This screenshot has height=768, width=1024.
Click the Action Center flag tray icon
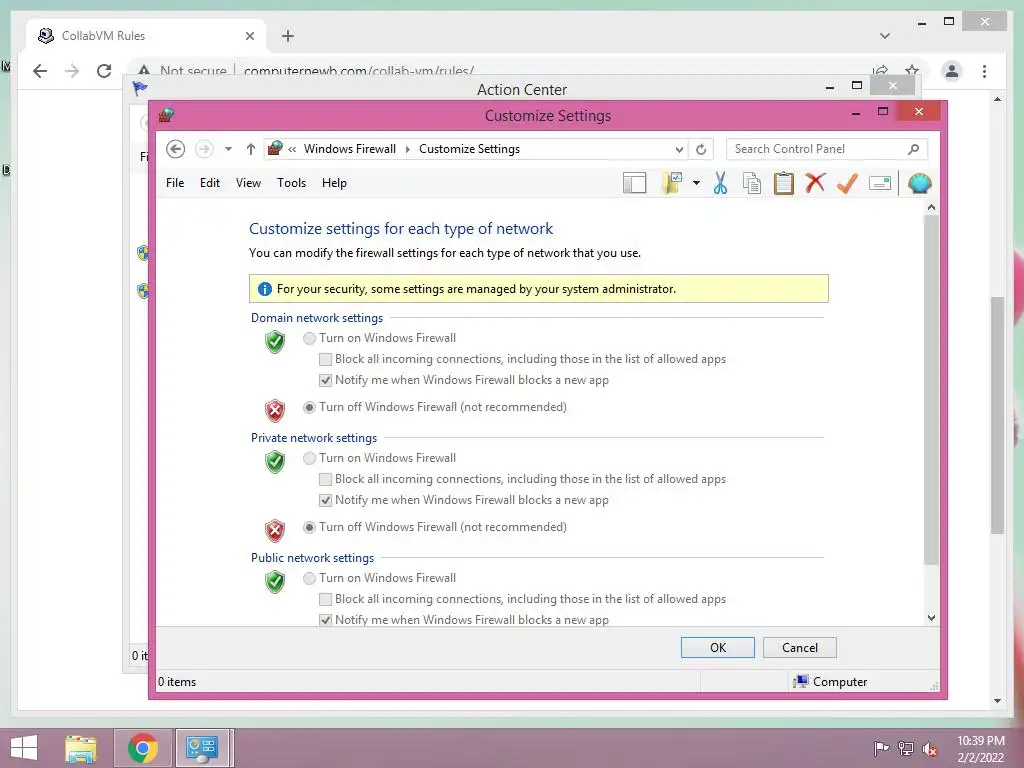click(880, 749)
